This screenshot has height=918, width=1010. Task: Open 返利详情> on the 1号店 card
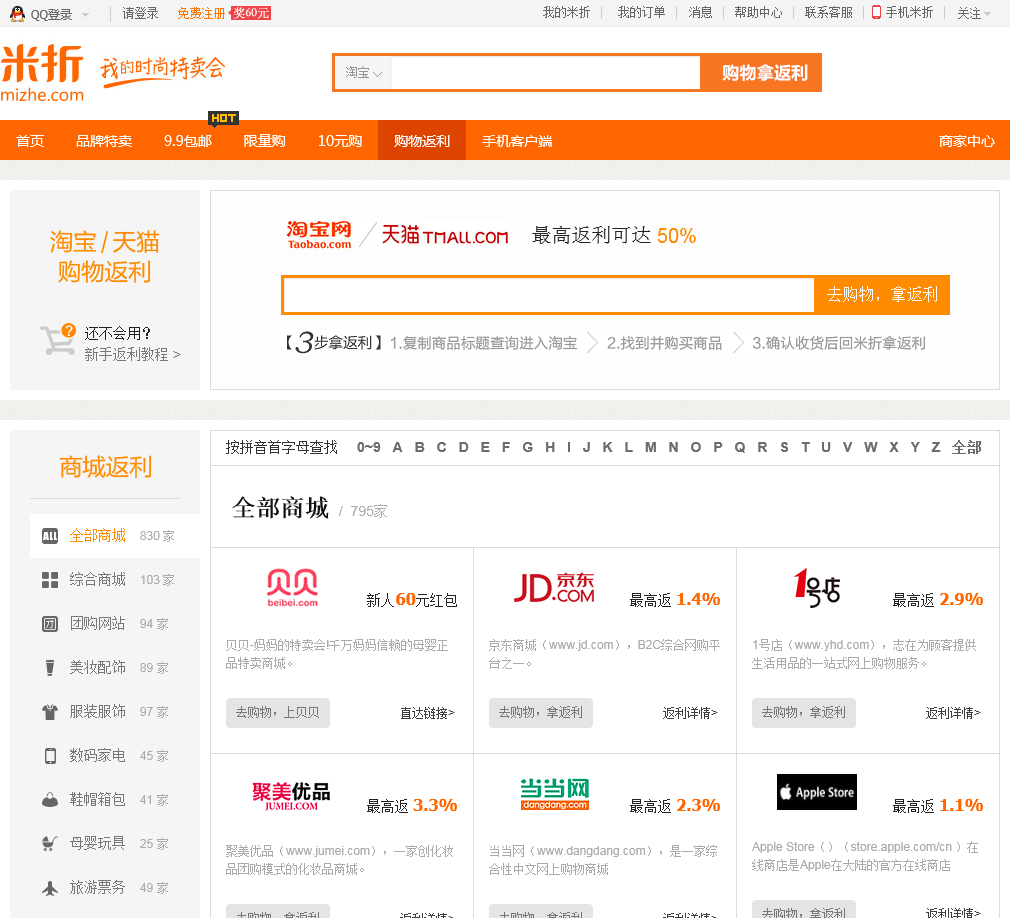(953, 713)
